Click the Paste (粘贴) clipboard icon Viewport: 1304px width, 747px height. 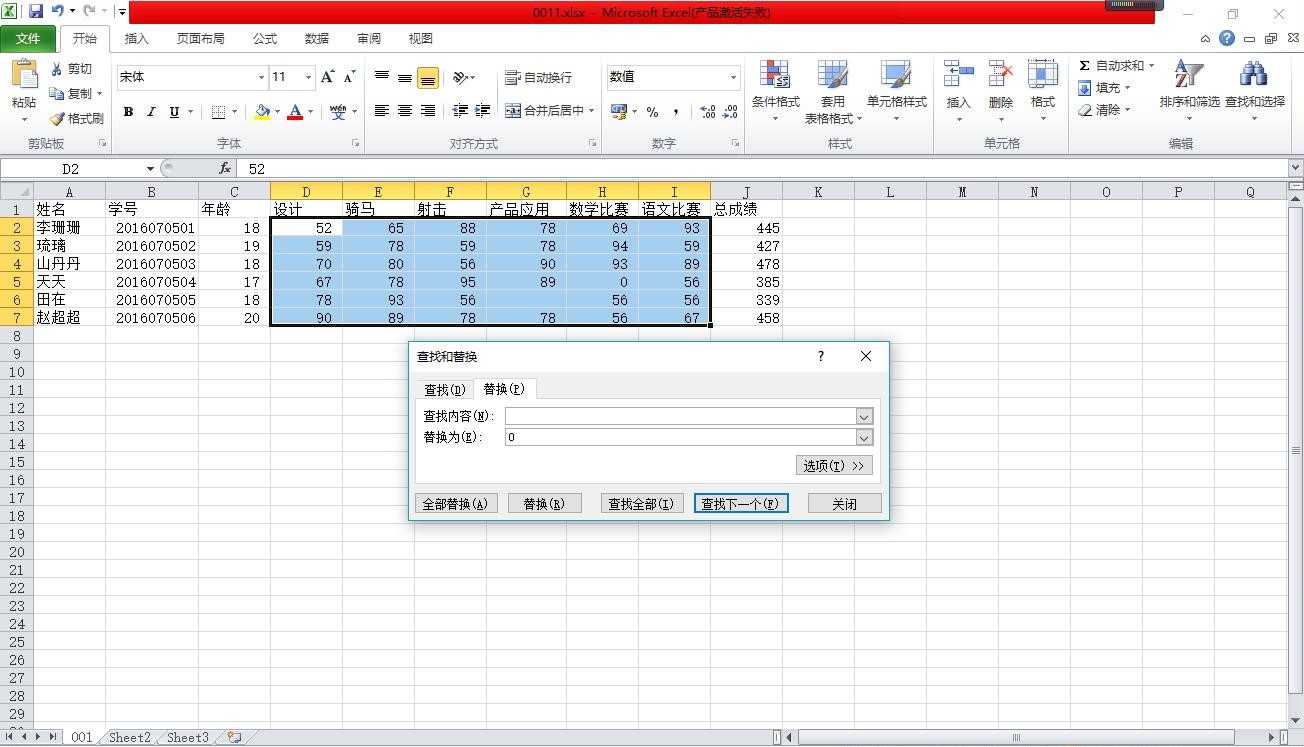23,76
